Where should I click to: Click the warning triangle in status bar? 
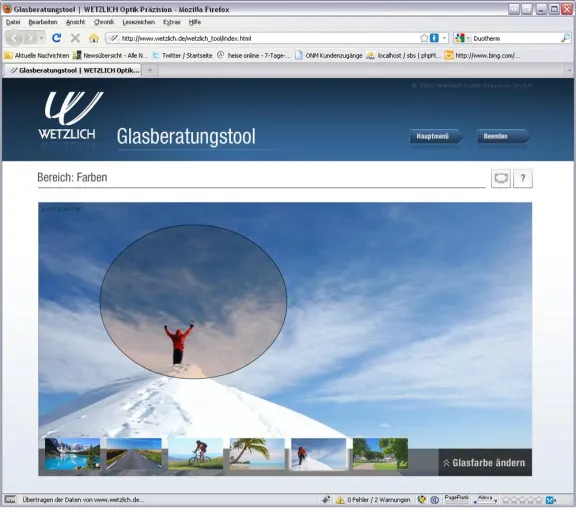tap(340, 500)
